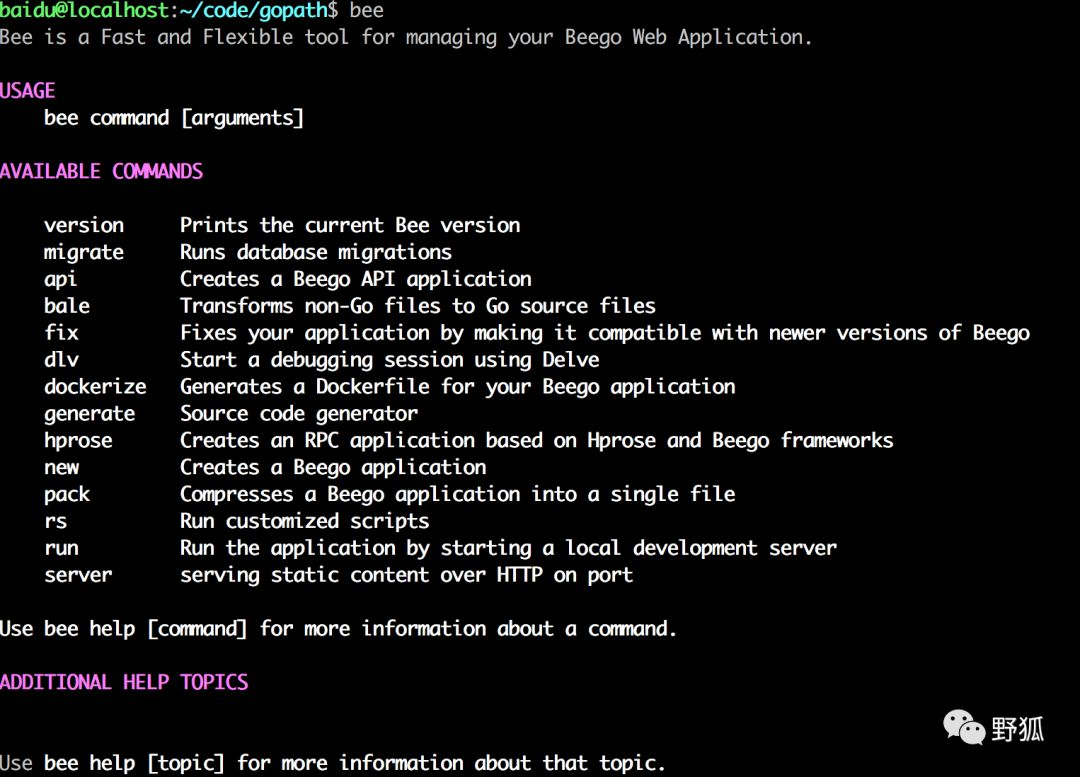Click the 'bee command [arguments]' usage line
Viewport: 1080px width, 777px height.
174,118
